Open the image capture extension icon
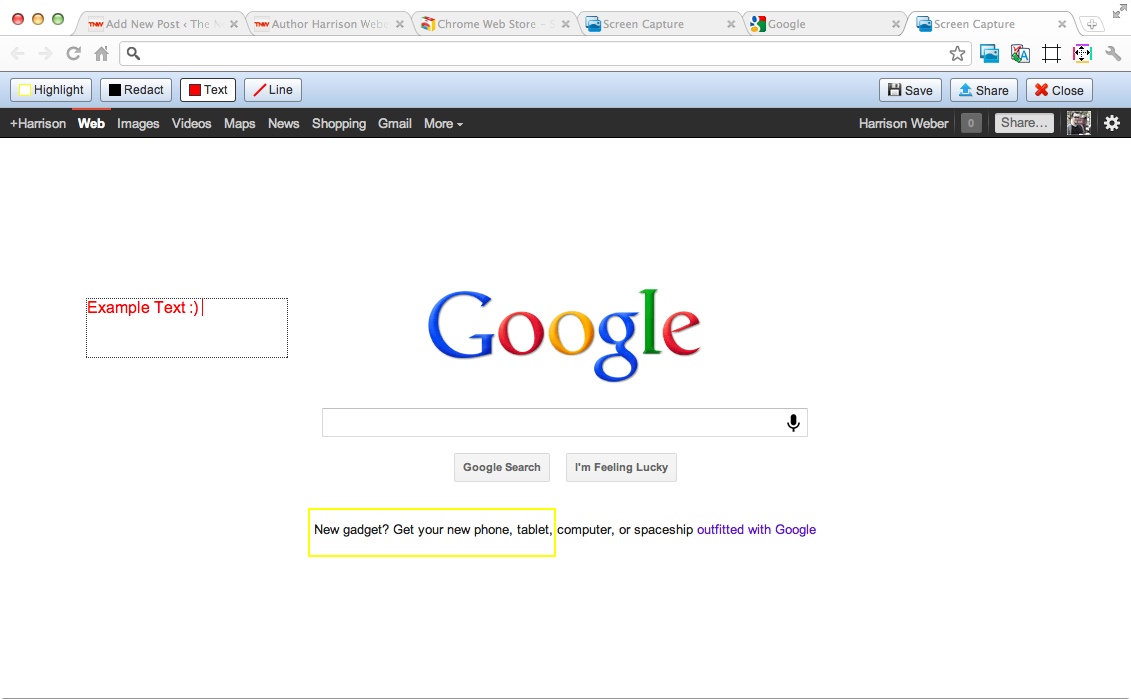 click(x=988, y=53)
